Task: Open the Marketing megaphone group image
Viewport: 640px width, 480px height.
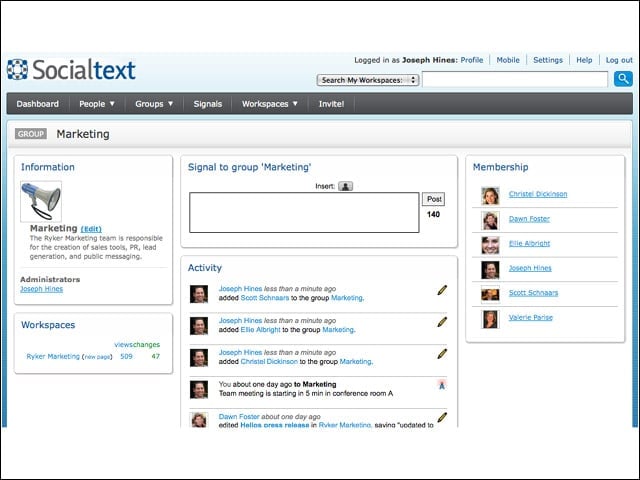Action: point(41,201)
